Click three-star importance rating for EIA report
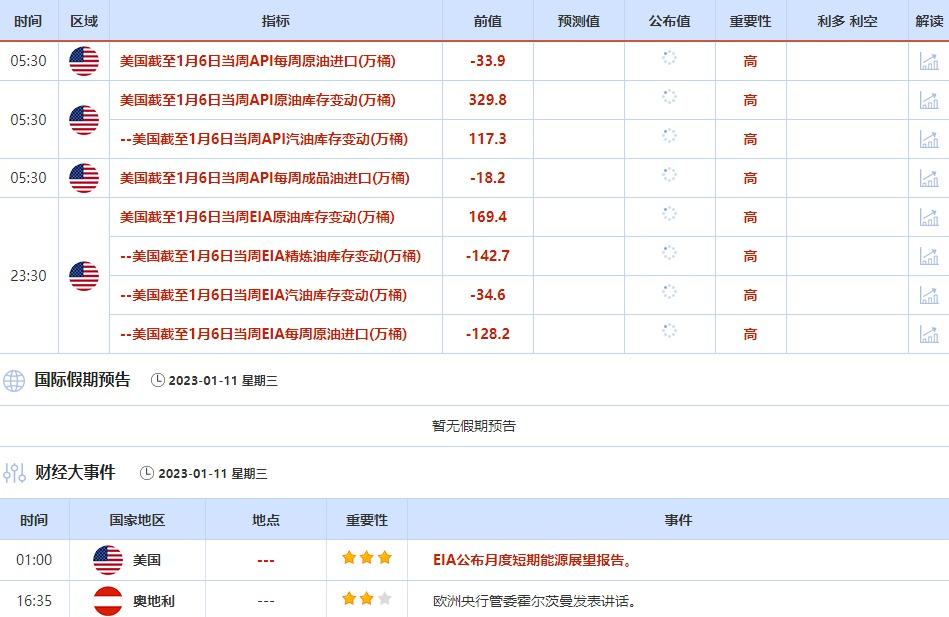 [367, 558]
